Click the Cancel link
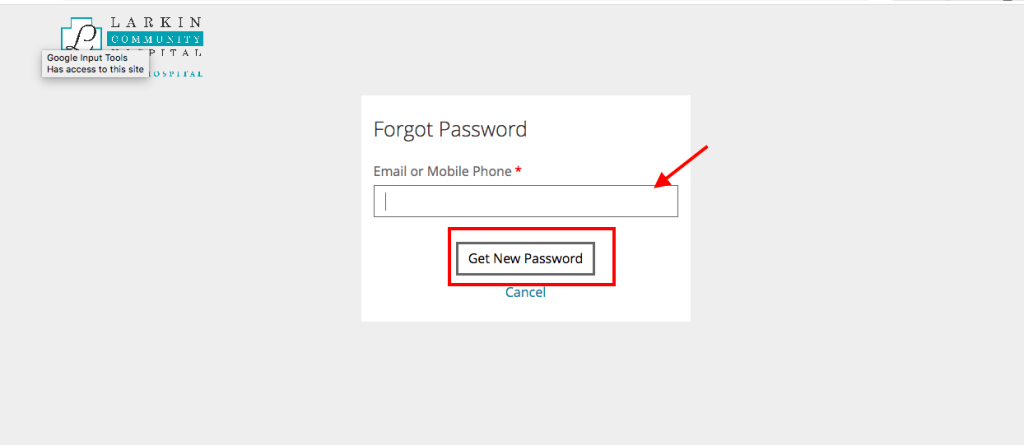The image size is (1024, 445). pos(525,292)
